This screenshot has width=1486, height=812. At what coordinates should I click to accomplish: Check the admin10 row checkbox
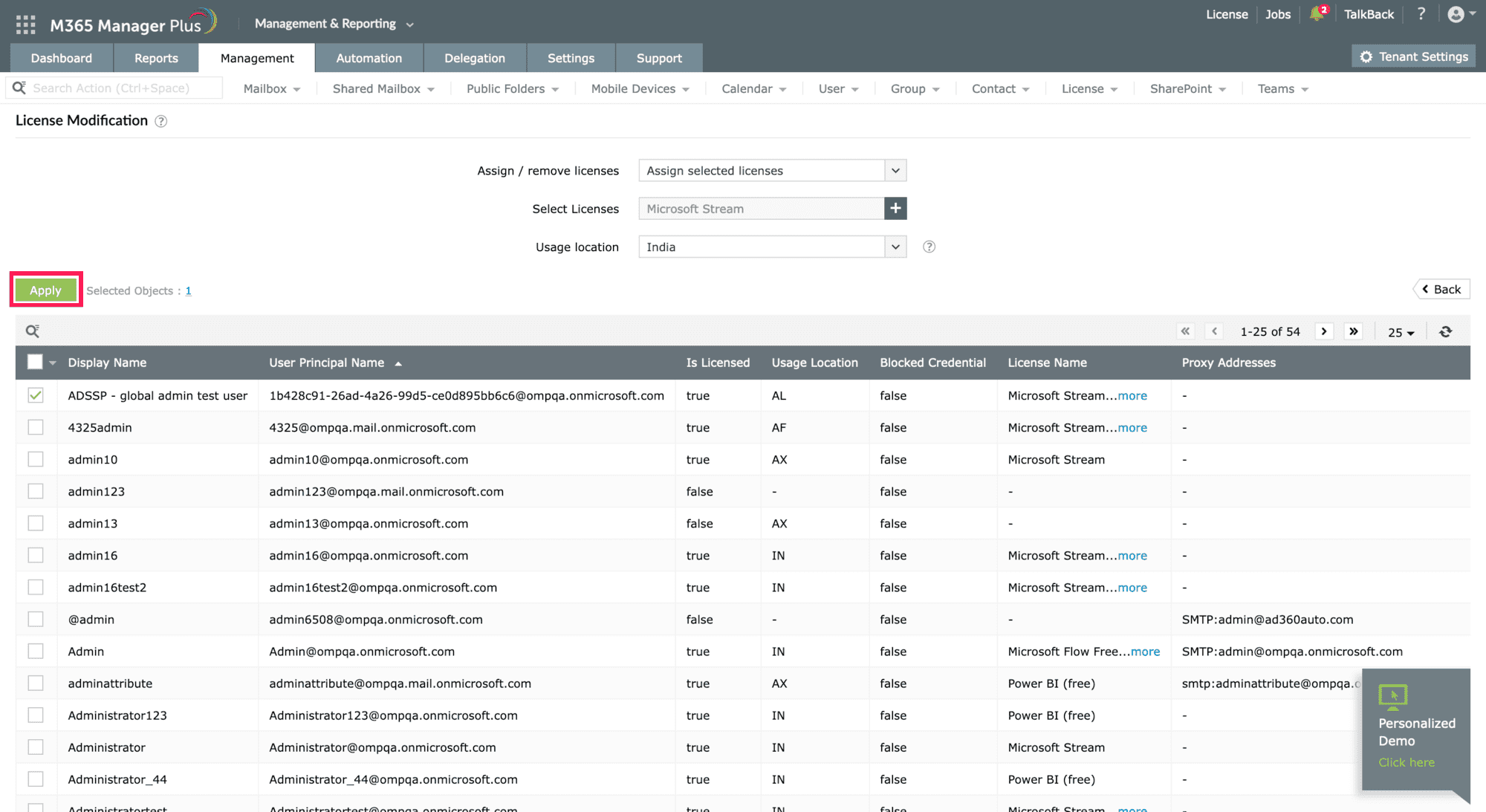(36, 459)
